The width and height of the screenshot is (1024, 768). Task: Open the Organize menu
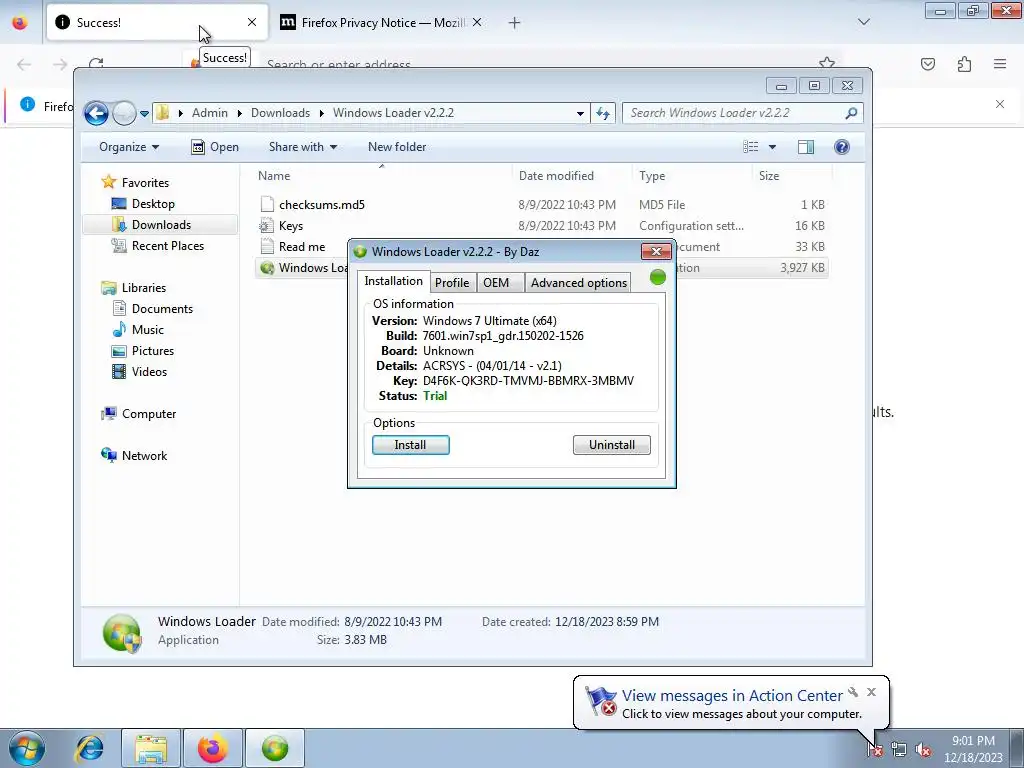click(x=129, y=147)
